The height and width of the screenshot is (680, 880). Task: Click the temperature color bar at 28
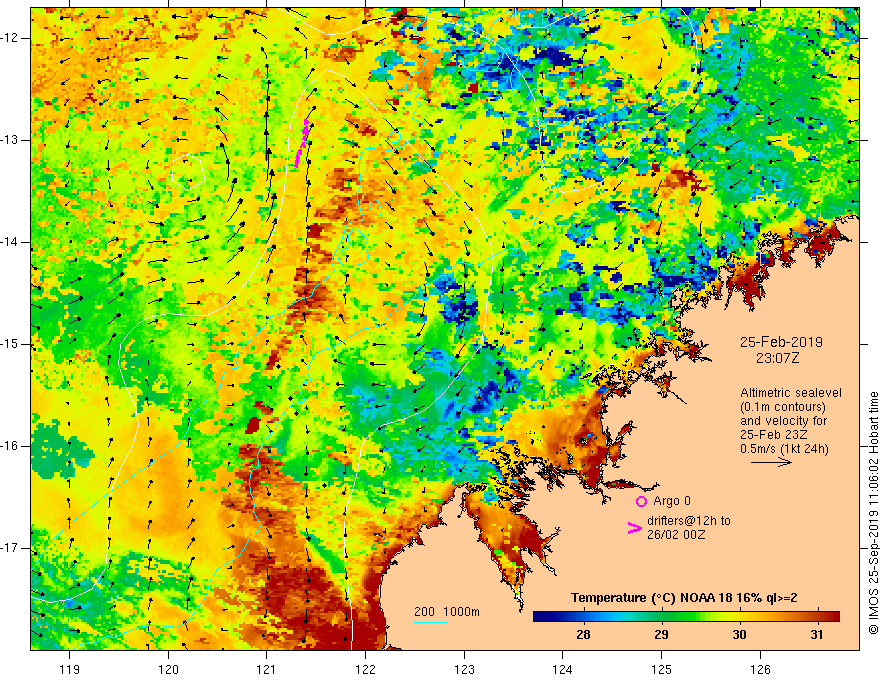point(583,617)
